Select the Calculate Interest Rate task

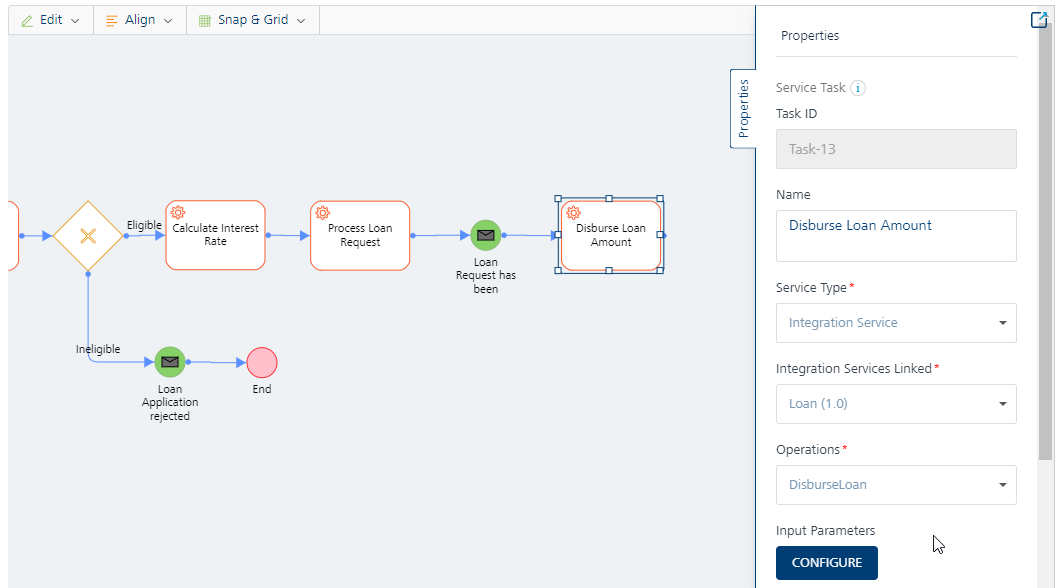(x=215, y=235)
